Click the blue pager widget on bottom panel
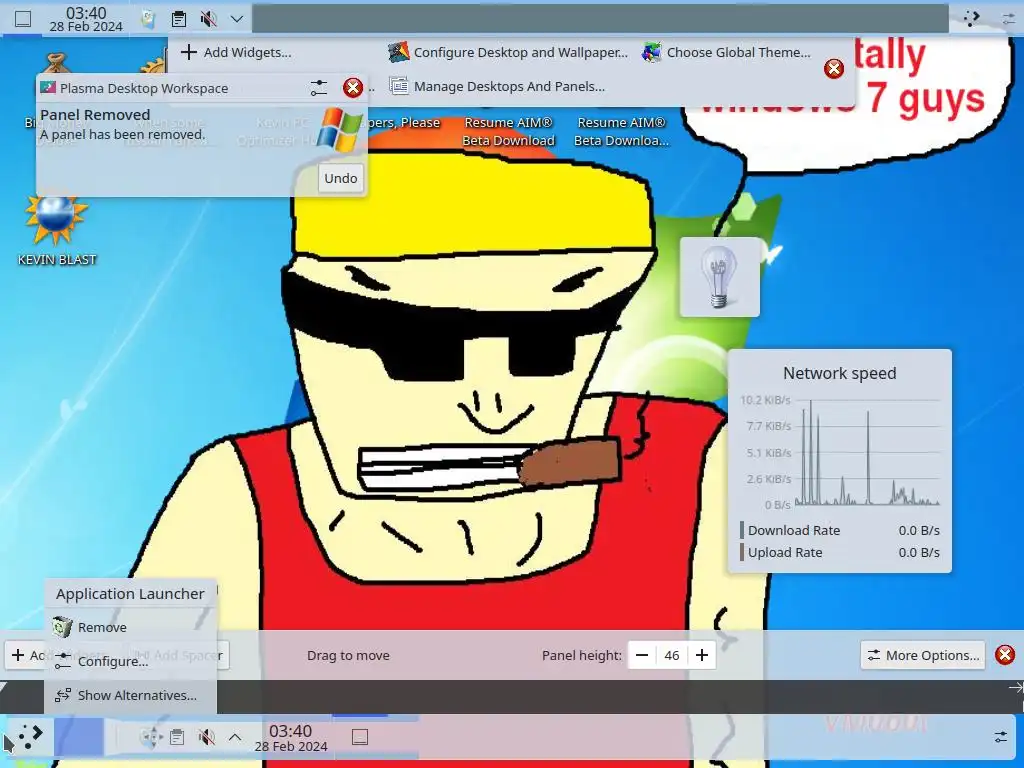Screen dimensions: 1024x768 tap(78, 737)
